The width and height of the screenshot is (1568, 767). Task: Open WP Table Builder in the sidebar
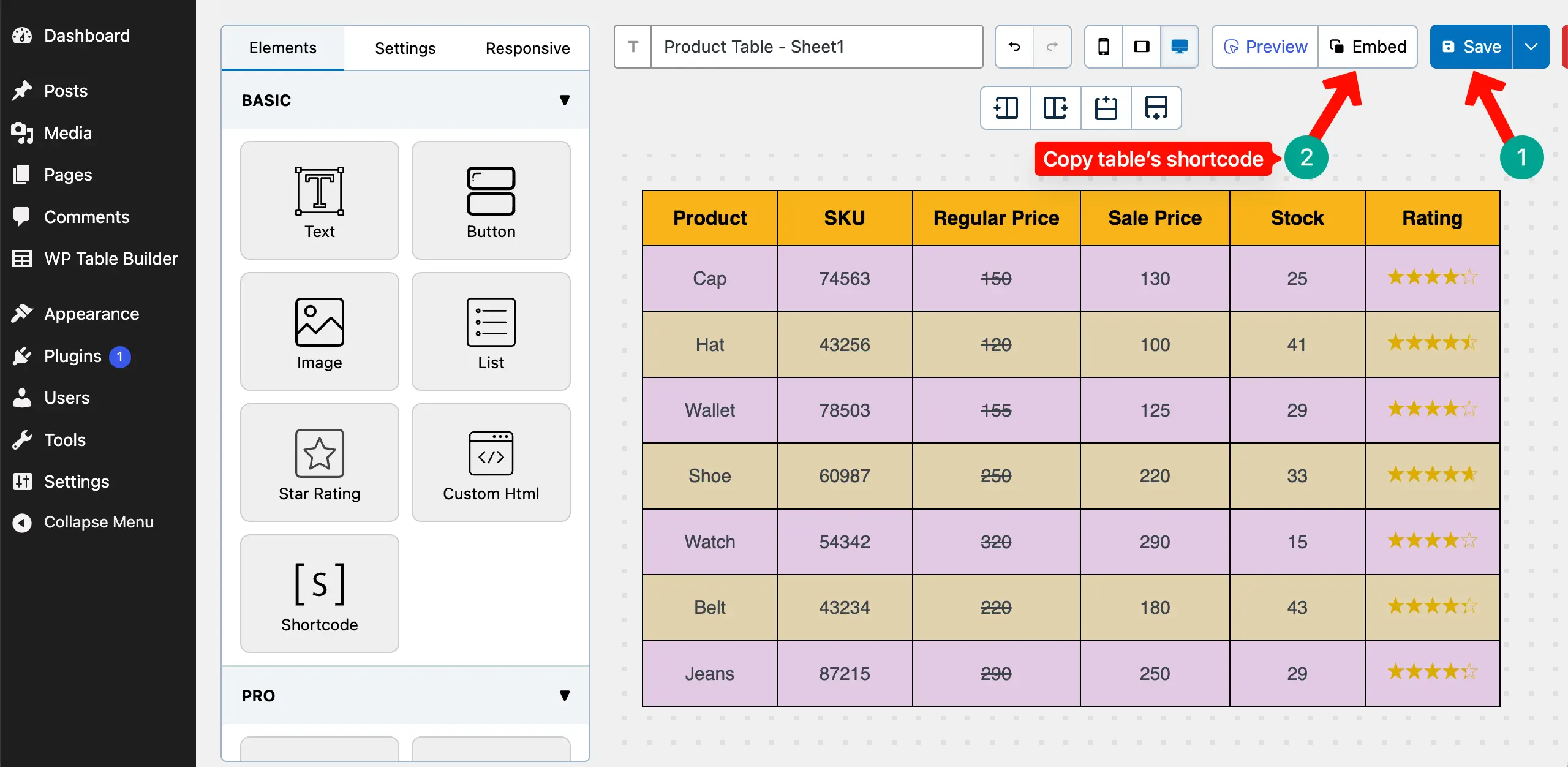pos(98,258)
